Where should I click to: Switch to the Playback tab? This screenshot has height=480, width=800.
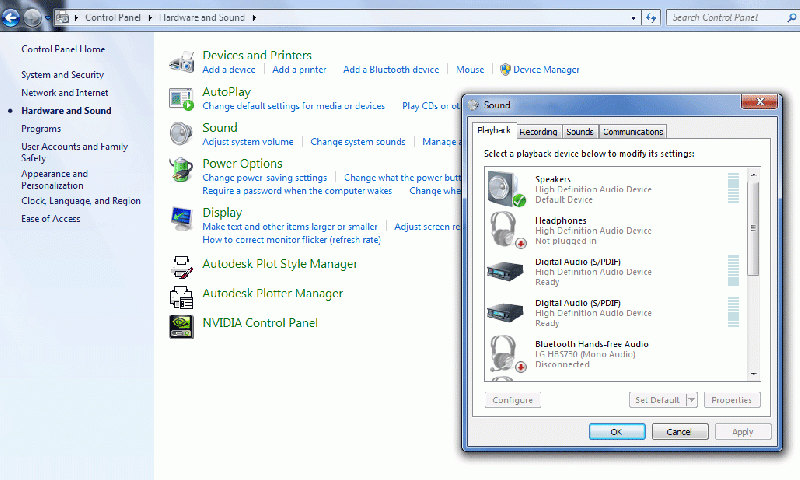[493, 130]
